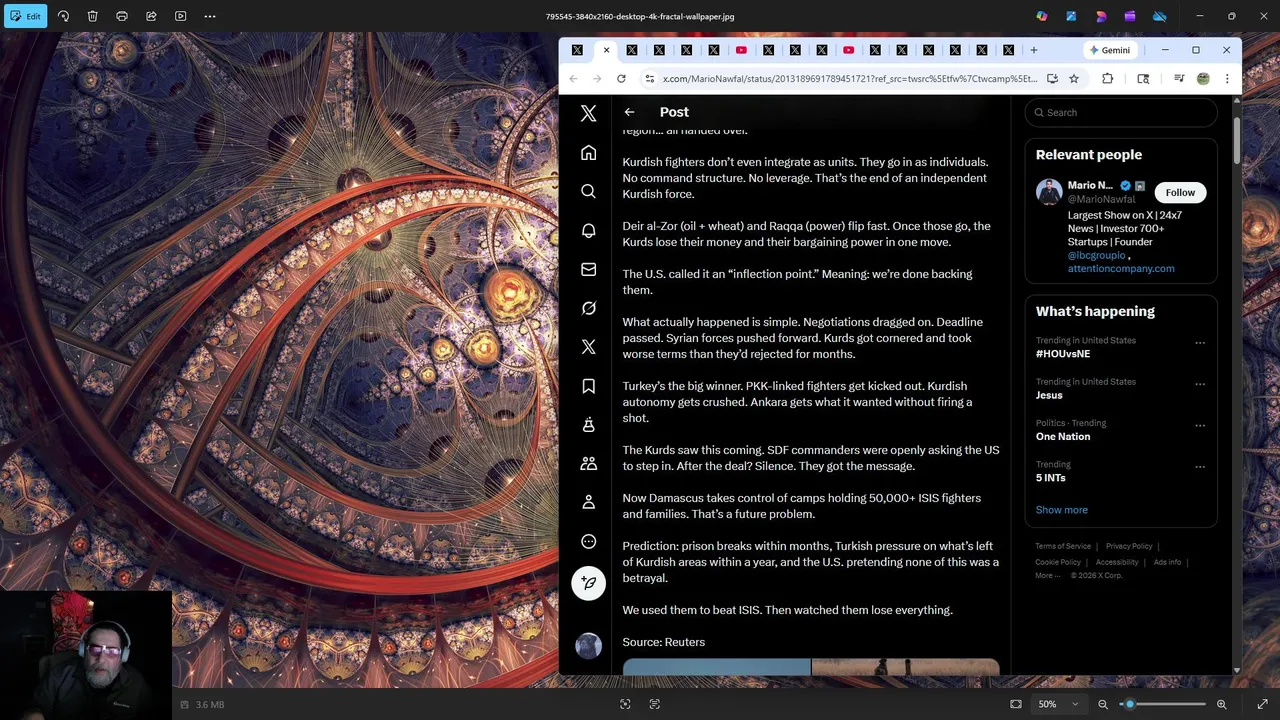The image size is (1280, 720).
Task: View site information icon in address bar
Action: (x=649, y=78)
